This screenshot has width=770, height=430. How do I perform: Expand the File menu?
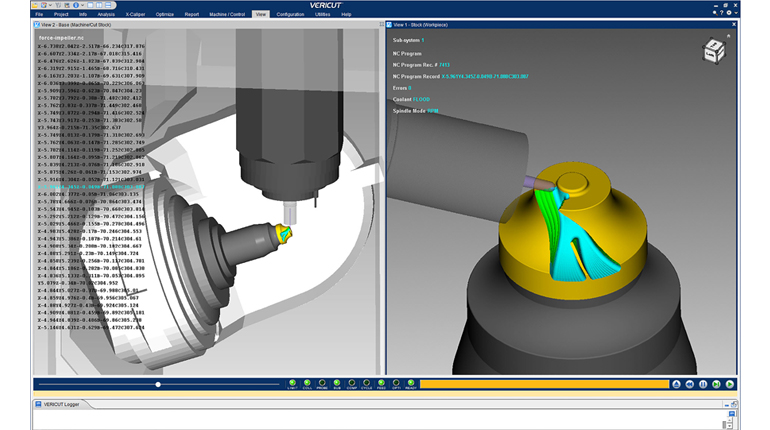(x=39, y=15)
